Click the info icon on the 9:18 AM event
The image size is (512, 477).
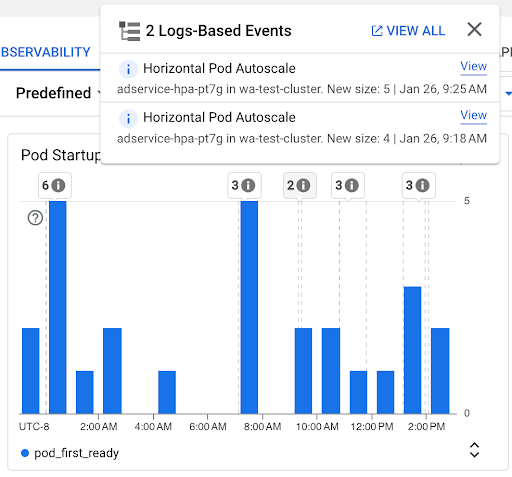(128, 118)
